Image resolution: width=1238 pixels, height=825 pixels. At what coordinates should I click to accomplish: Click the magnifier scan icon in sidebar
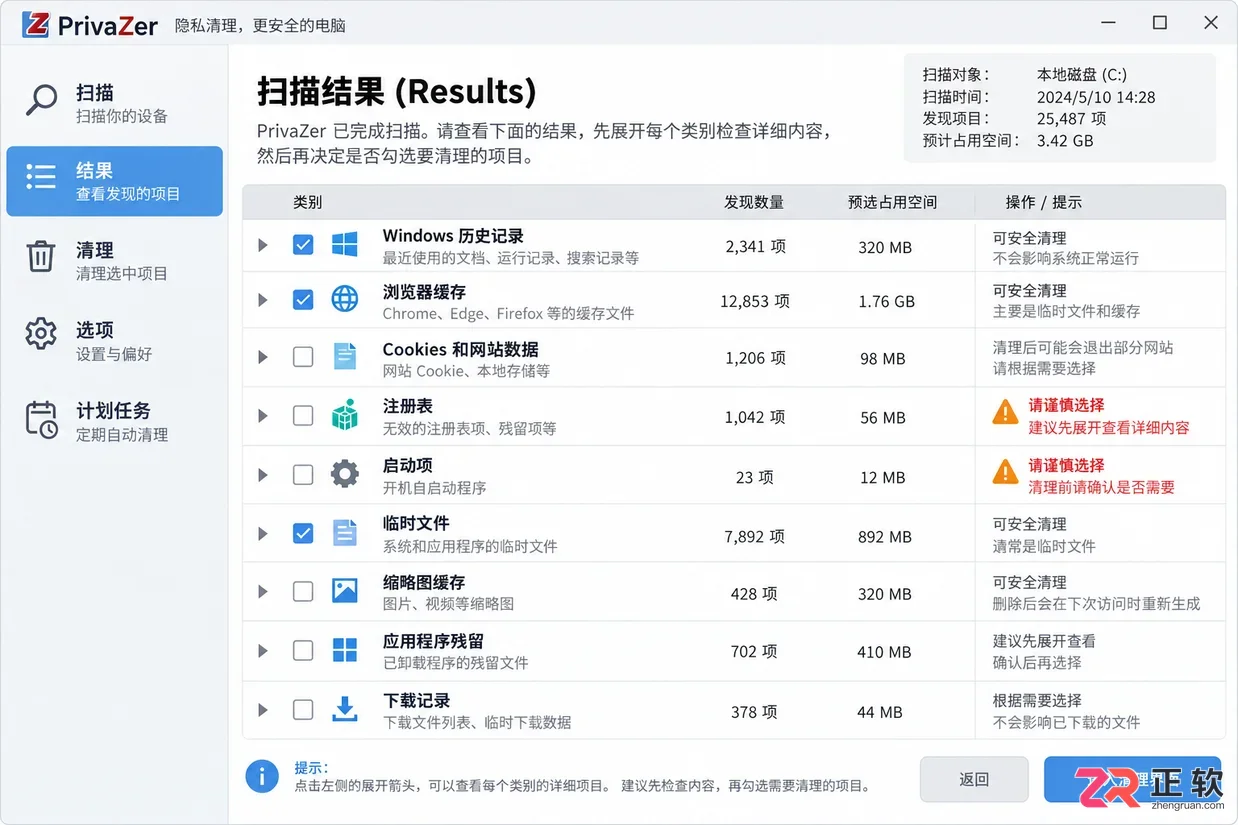click(x=41, y=101)
